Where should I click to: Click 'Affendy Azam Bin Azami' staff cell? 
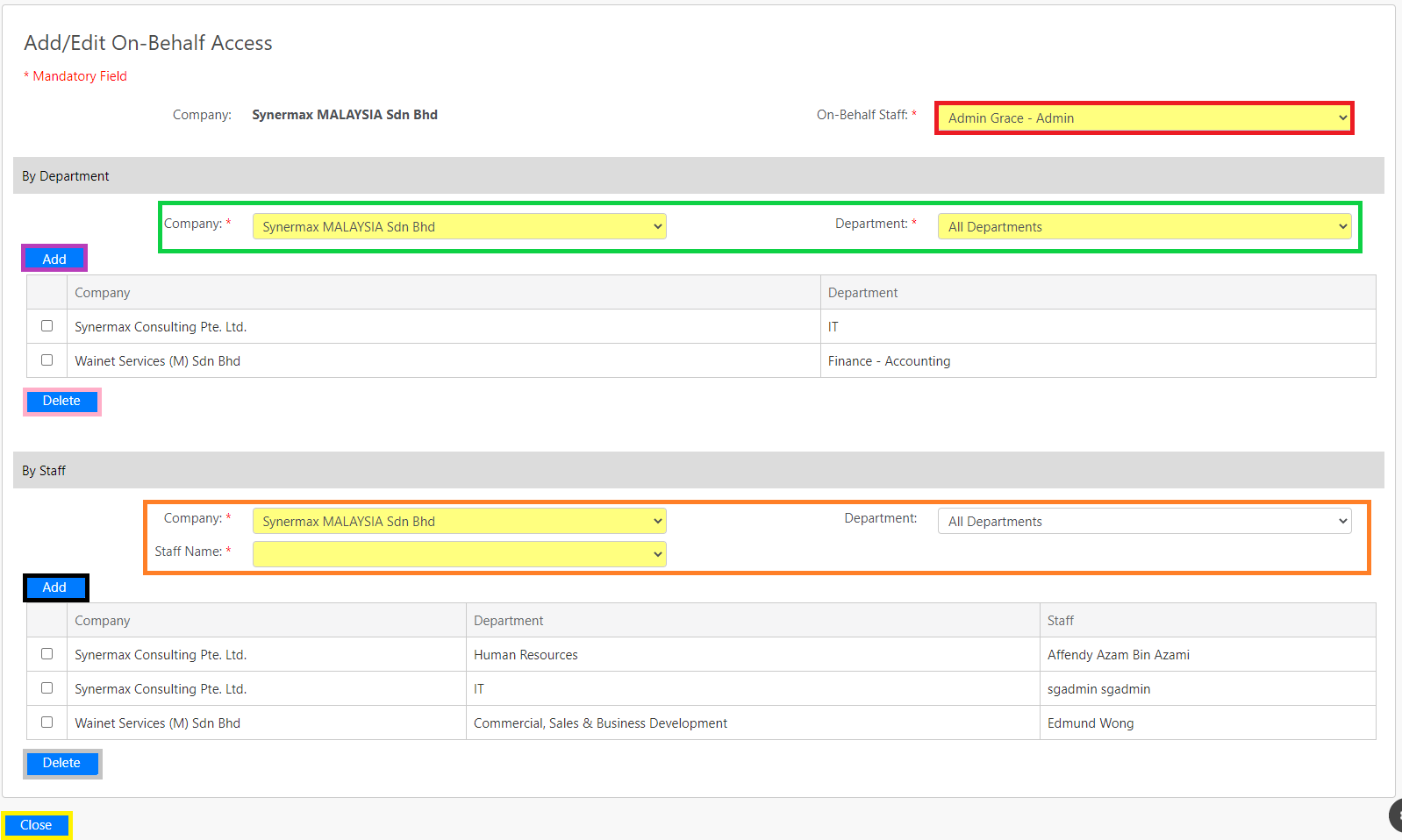pos(1207,654)
